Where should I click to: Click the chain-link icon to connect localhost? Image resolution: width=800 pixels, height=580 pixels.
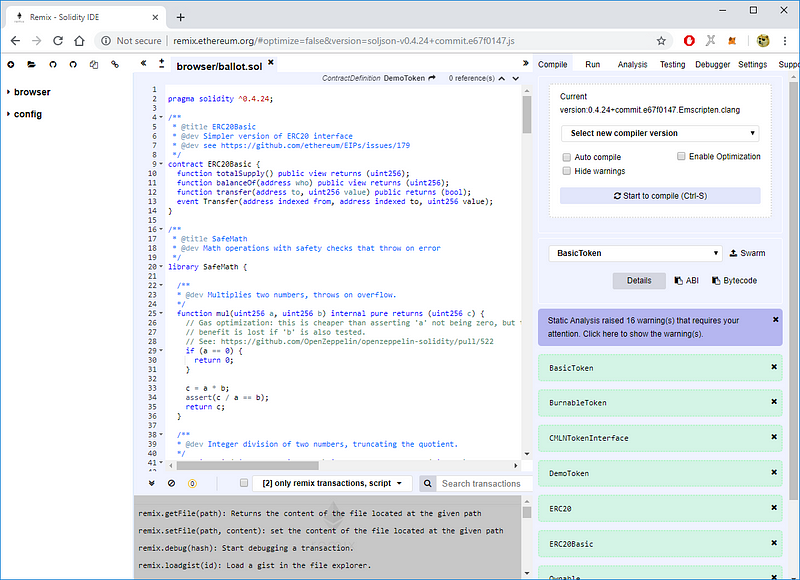[x=115, y=64]
